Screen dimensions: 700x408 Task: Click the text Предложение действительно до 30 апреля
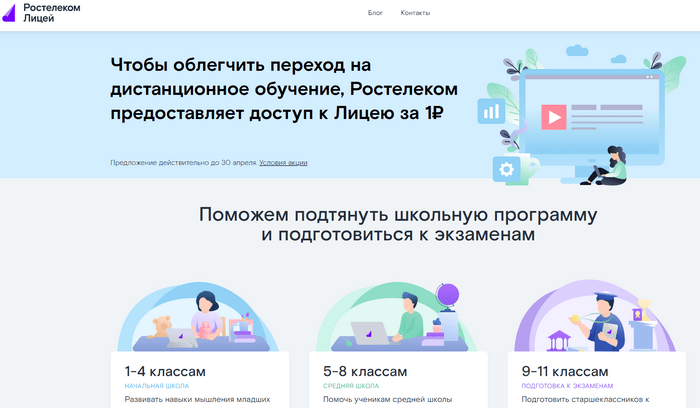(x=184, y=162)
